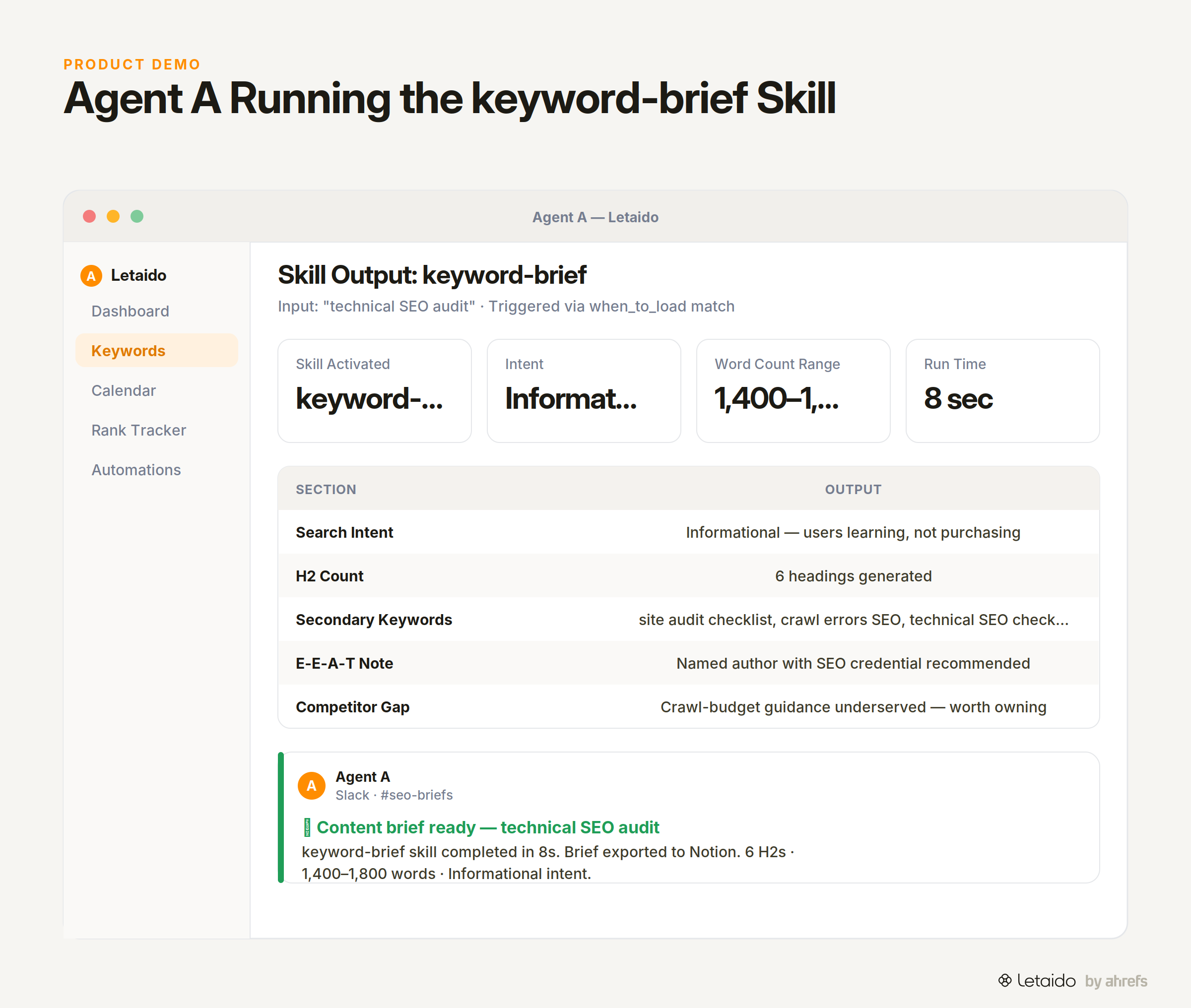The height and width of the screenshot is (1008, 1191).
Task: Click the Run Time card
Action: coord(1002,391)
